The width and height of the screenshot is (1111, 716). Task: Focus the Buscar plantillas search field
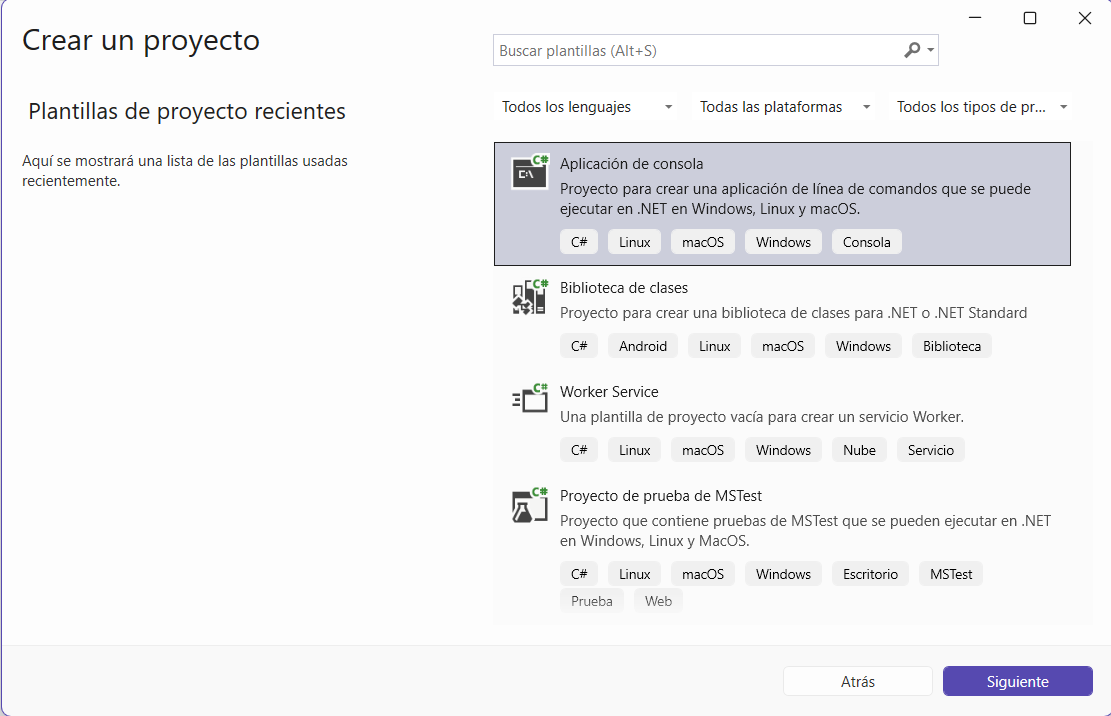[x=695, y=50]
